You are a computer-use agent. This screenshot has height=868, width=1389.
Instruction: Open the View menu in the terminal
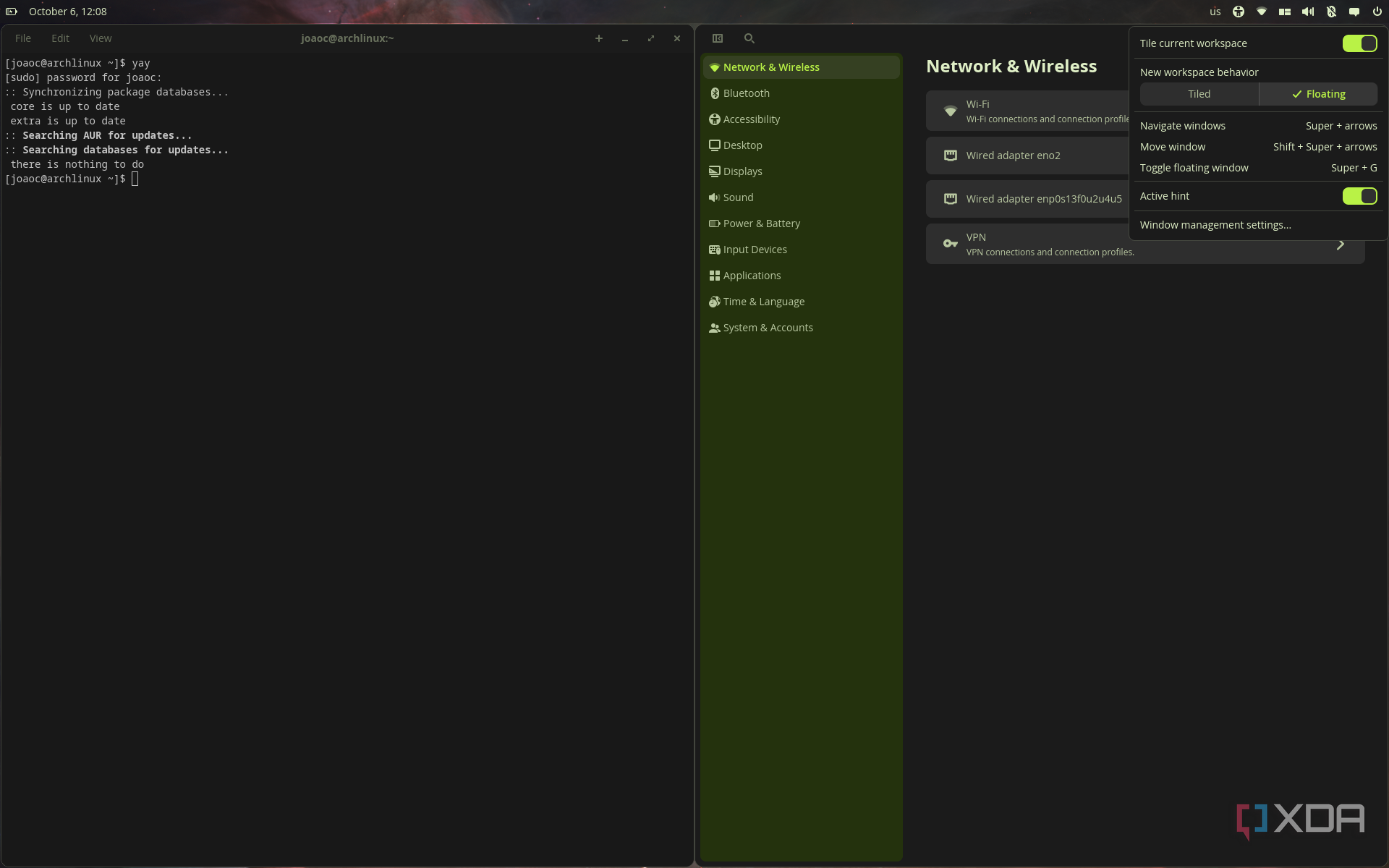[101, 38]
